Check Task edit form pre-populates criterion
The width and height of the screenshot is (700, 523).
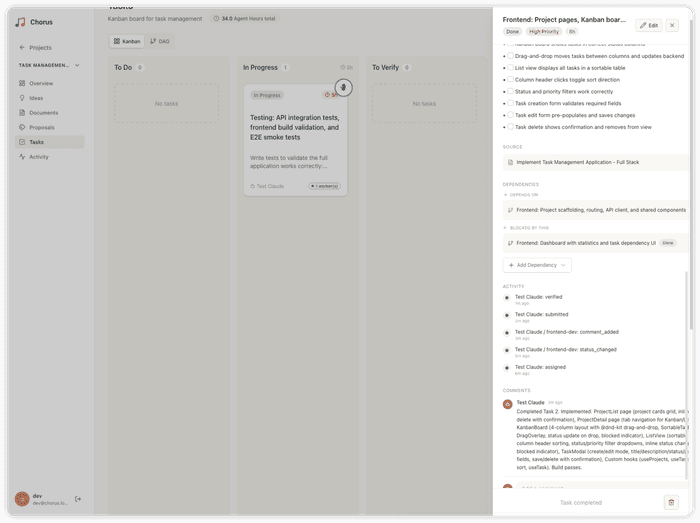coord(510,115)
